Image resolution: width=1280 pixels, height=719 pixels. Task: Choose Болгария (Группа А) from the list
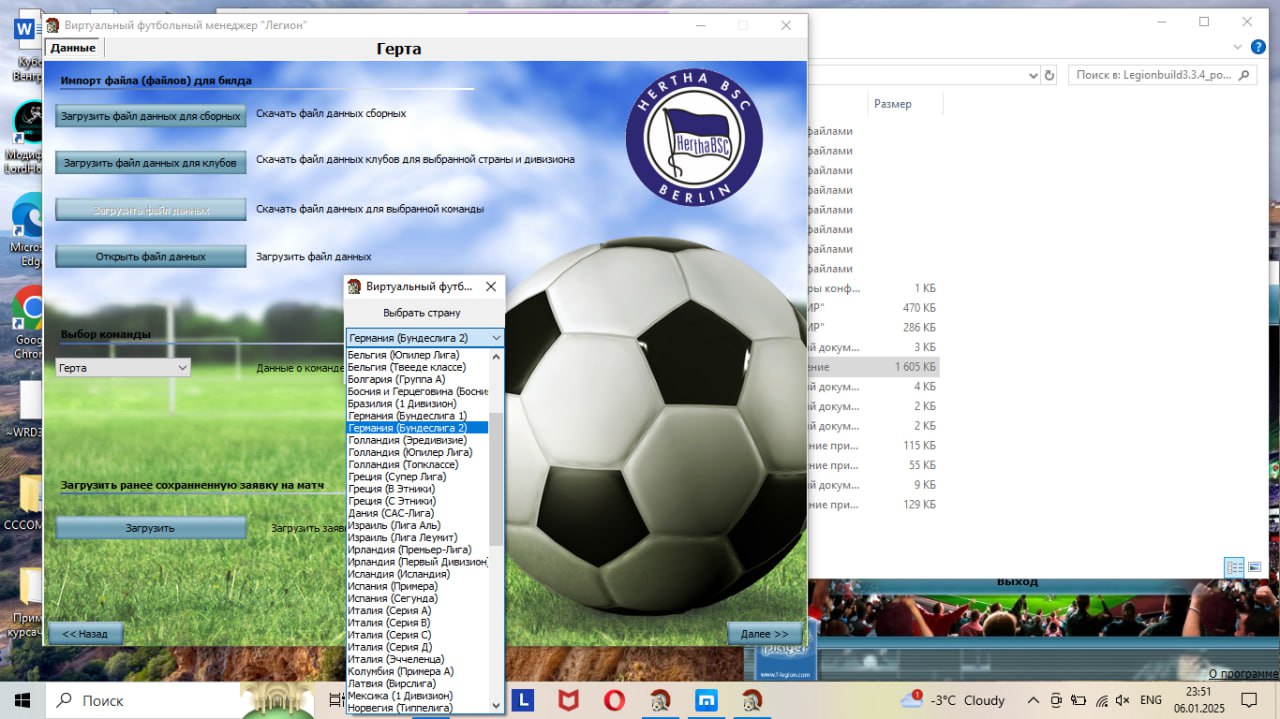pos(417,379)
